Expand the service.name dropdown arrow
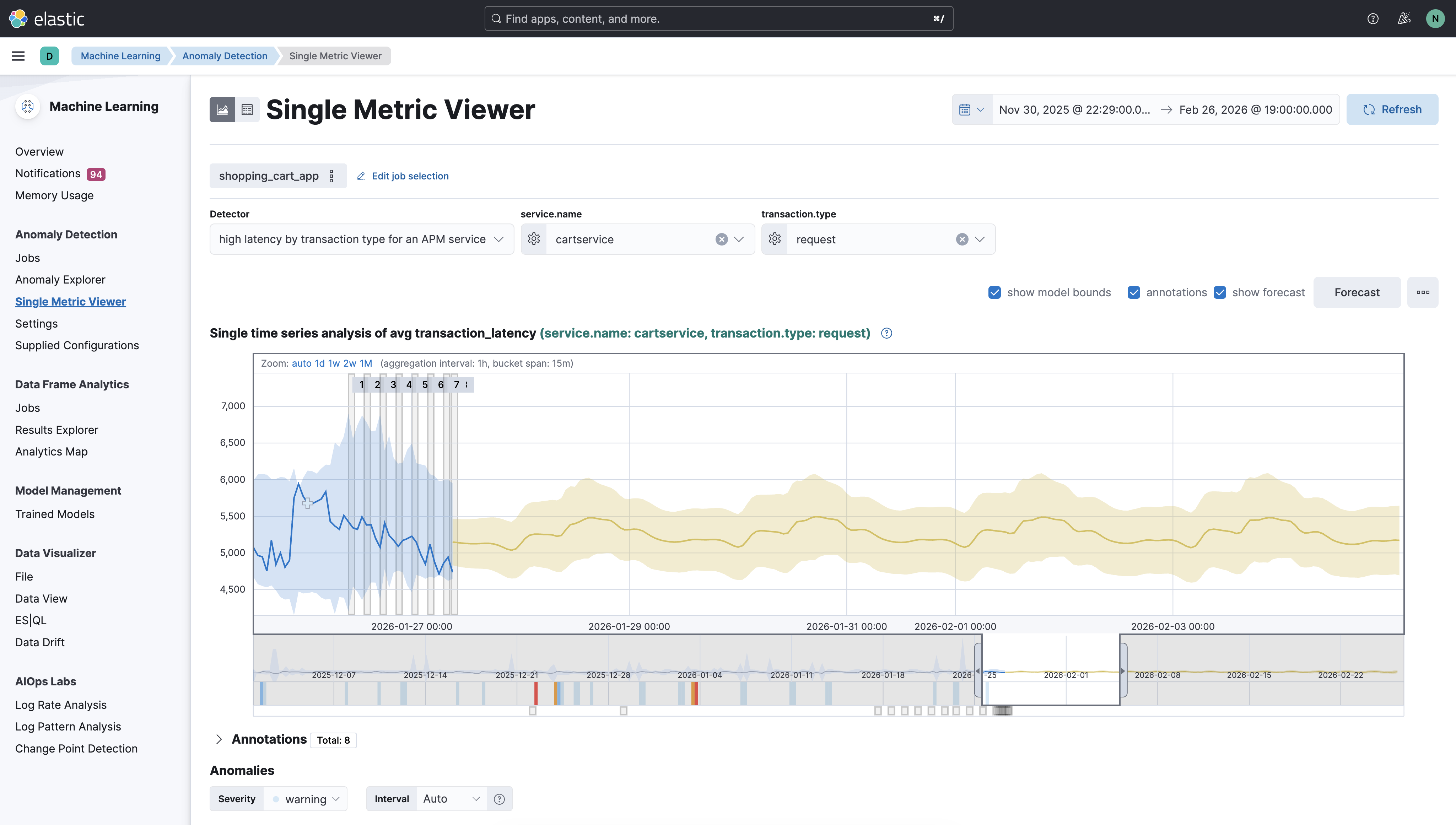 click(x=739, y=239)
